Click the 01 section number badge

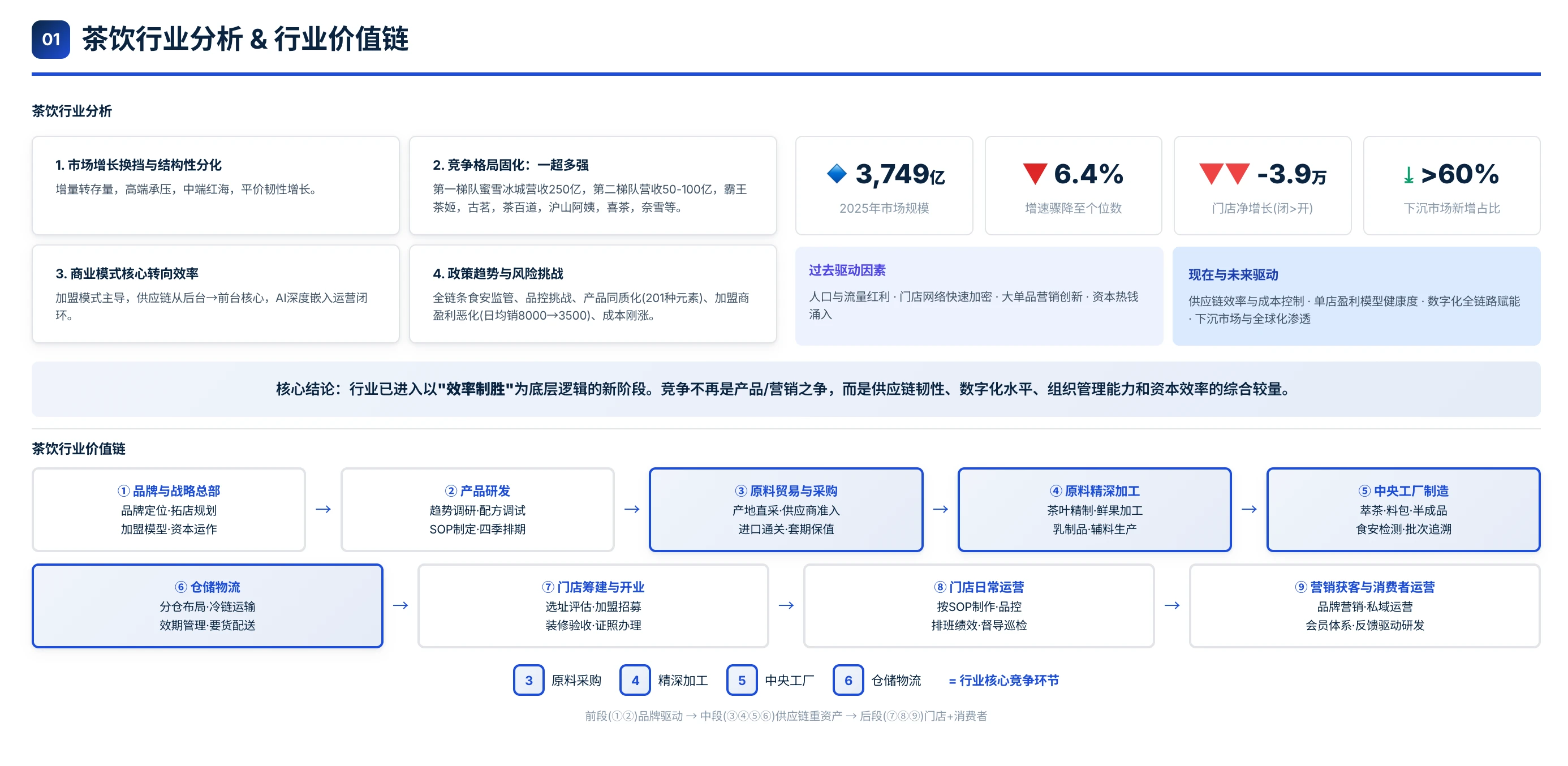pos(50,40)
